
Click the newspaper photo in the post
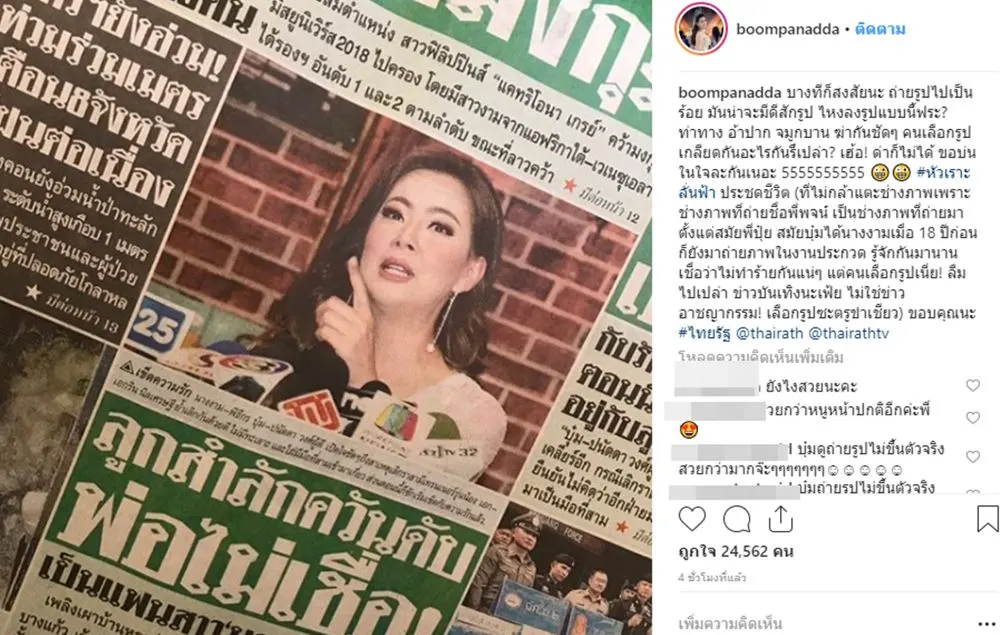(326, 318)
